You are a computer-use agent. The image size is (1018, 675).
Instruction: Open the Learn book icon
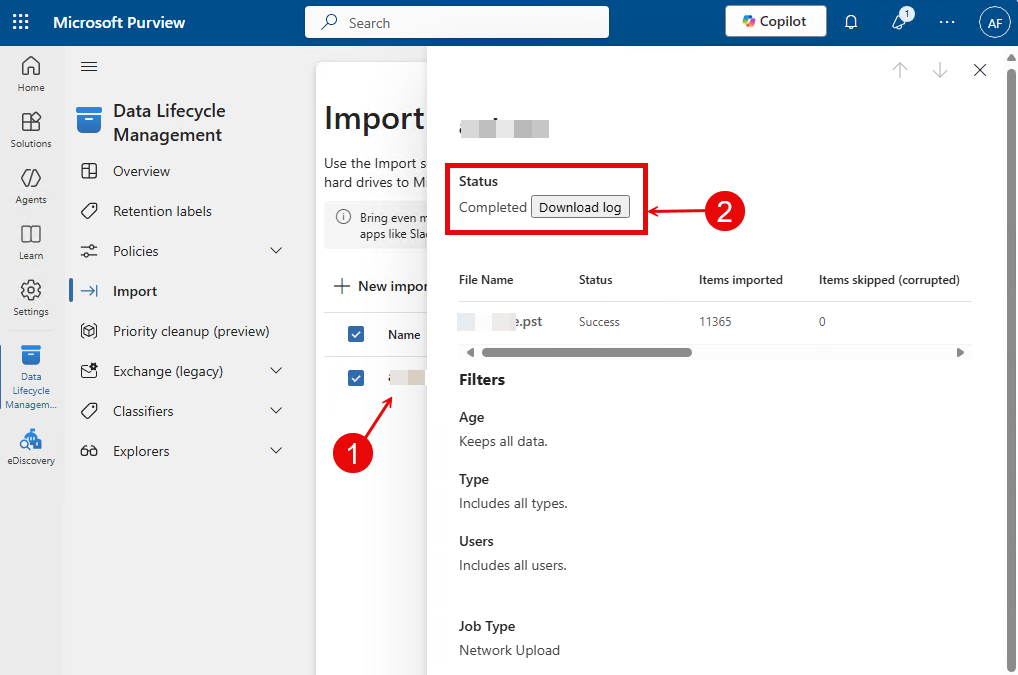click(x=31, y=241)
